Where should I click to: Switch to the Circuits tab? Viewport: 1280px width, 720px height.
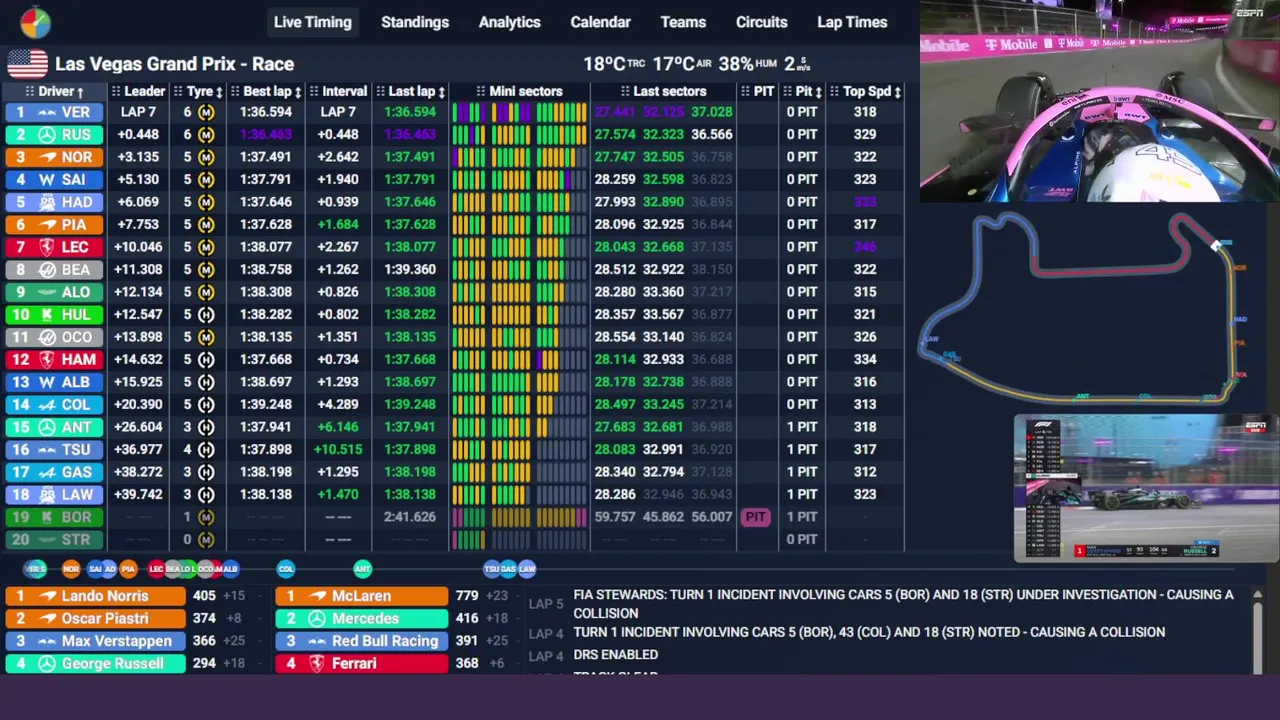point(762,22)
